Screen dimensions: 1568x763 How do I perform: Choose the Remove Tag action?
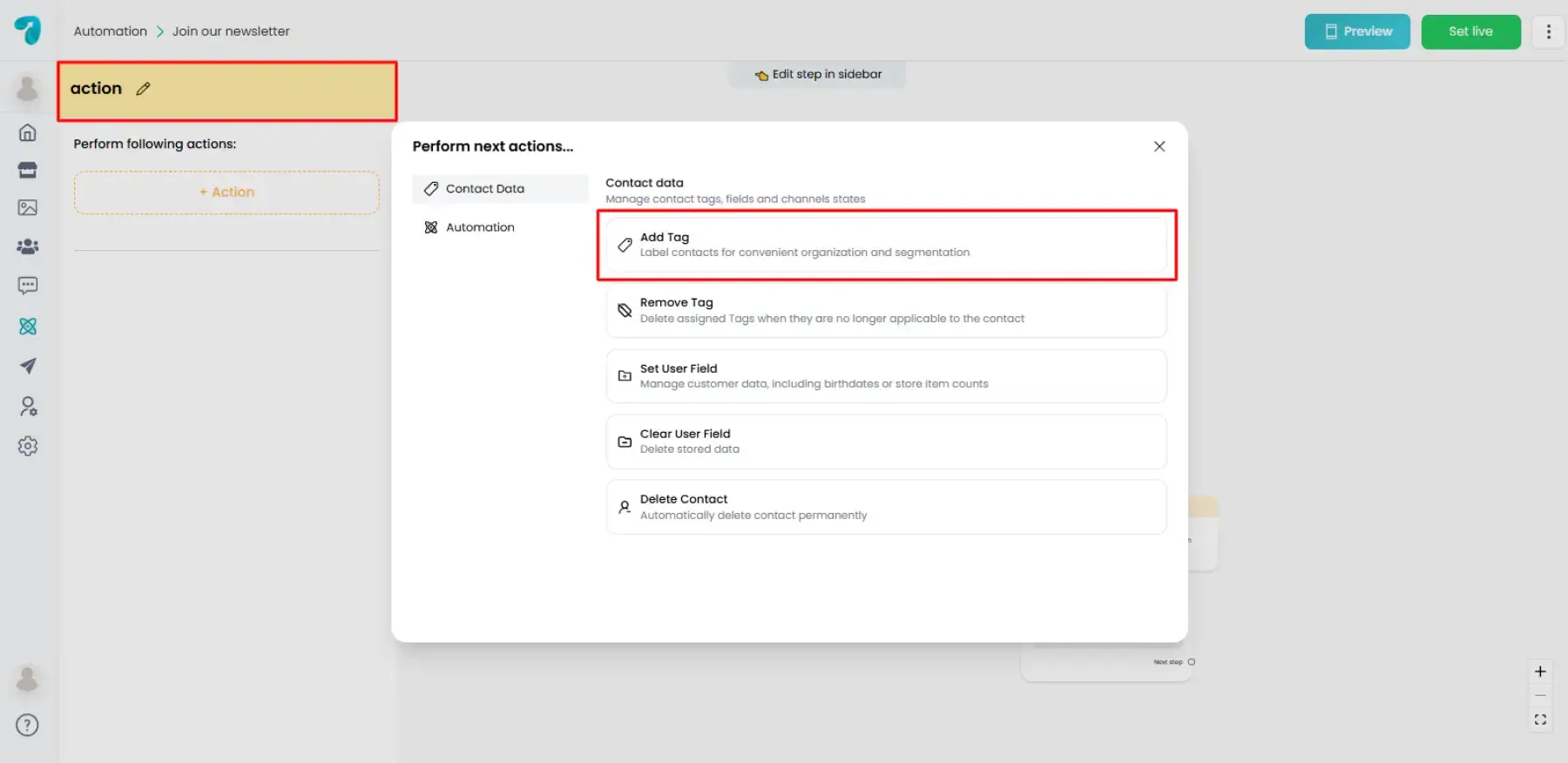click(x=885, y=311)
